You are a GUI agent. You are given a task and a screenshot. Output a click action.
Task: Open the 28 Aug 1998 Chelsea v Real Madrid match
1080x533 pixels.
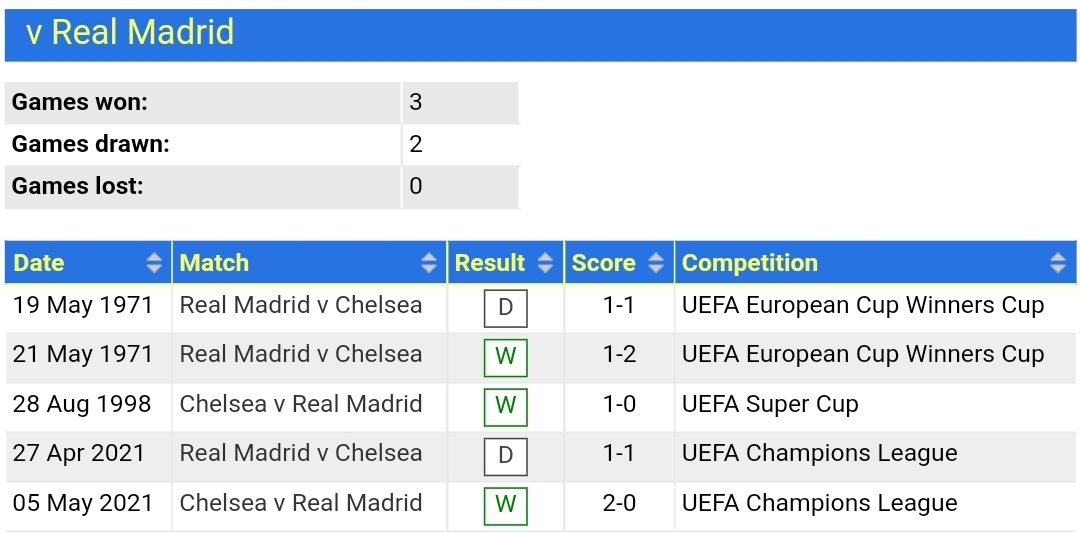(301, 404)
